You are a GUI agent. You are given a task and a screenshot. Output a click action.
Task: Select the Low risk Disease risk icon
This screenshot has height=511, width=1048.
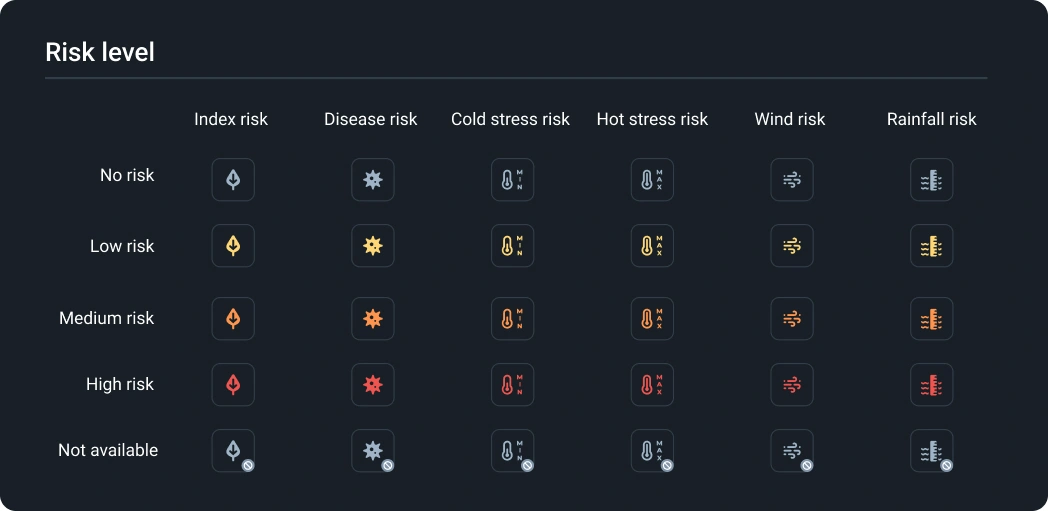click(x=373, y=246)
